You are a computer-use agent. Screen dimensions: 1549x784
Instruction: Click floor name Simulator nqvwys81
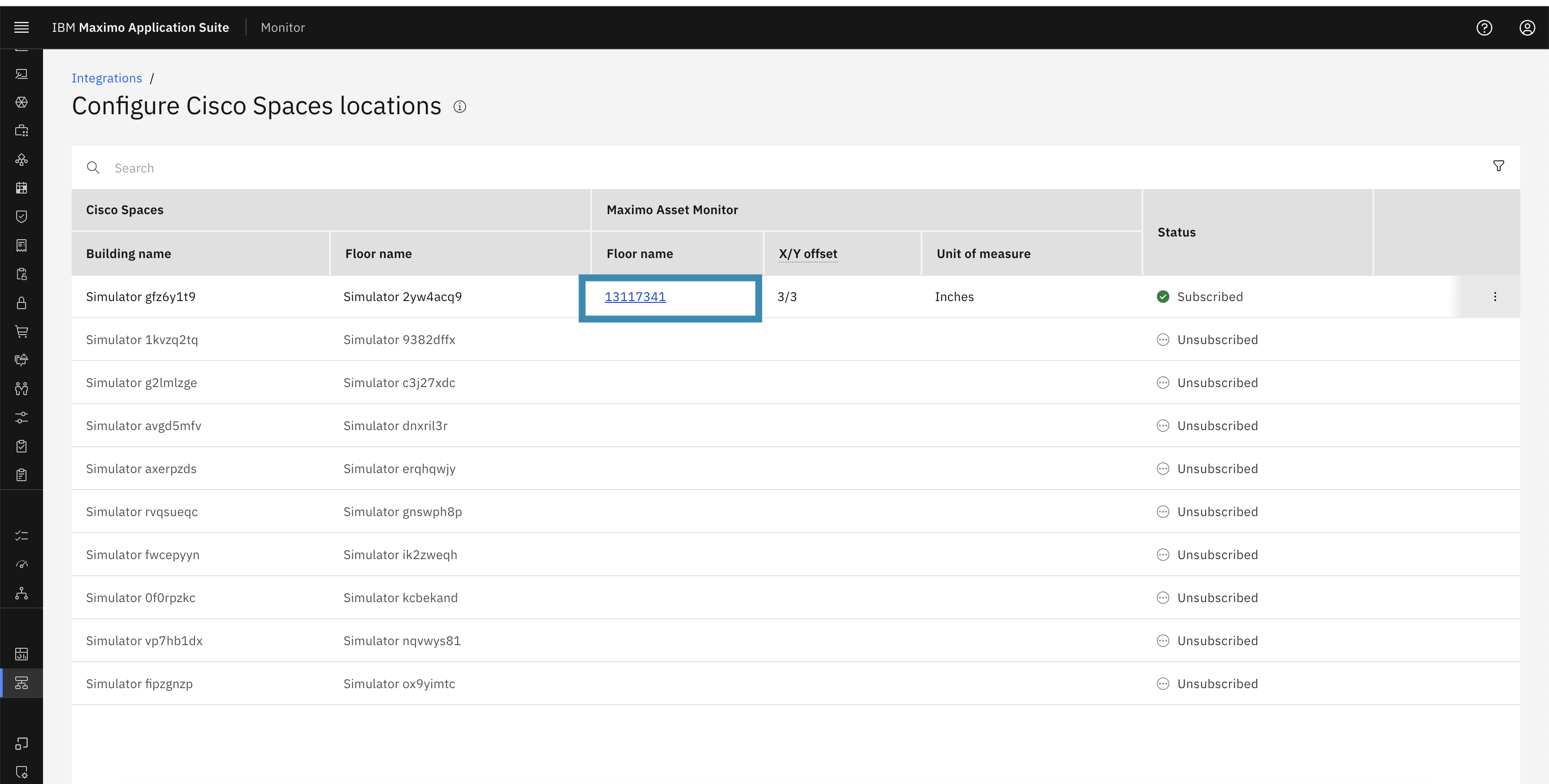402,640
